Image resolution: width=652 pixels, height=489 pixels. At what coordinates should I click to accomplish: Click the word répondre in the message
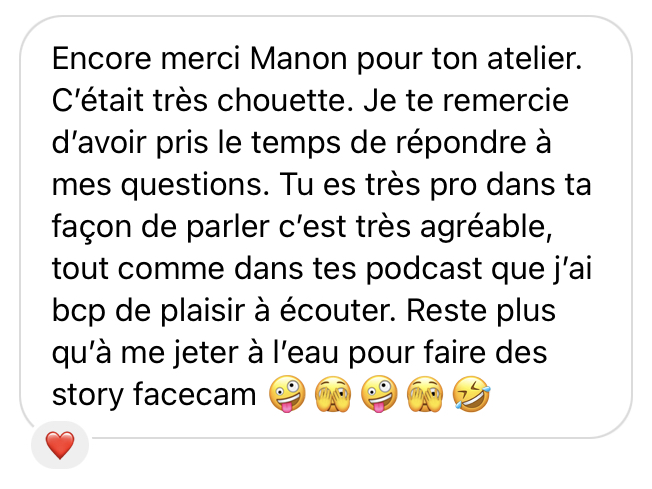point(461,143)
